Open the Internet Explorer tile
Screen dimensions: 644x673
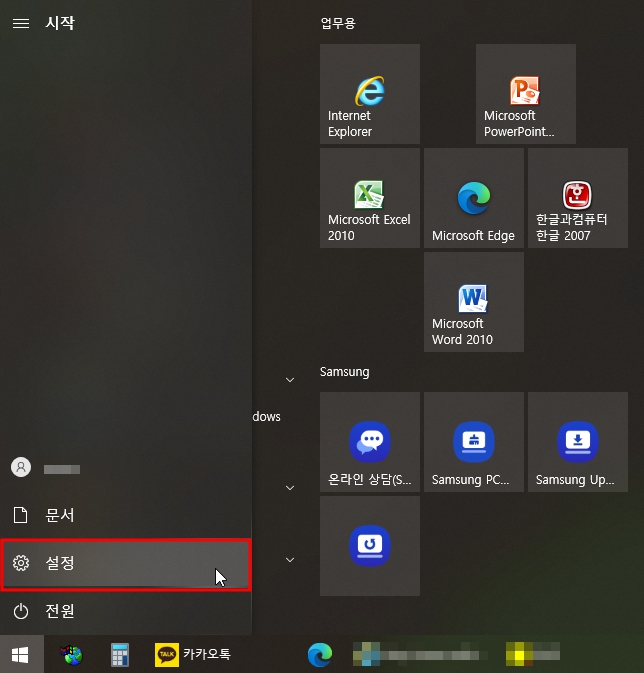(370, 94)
